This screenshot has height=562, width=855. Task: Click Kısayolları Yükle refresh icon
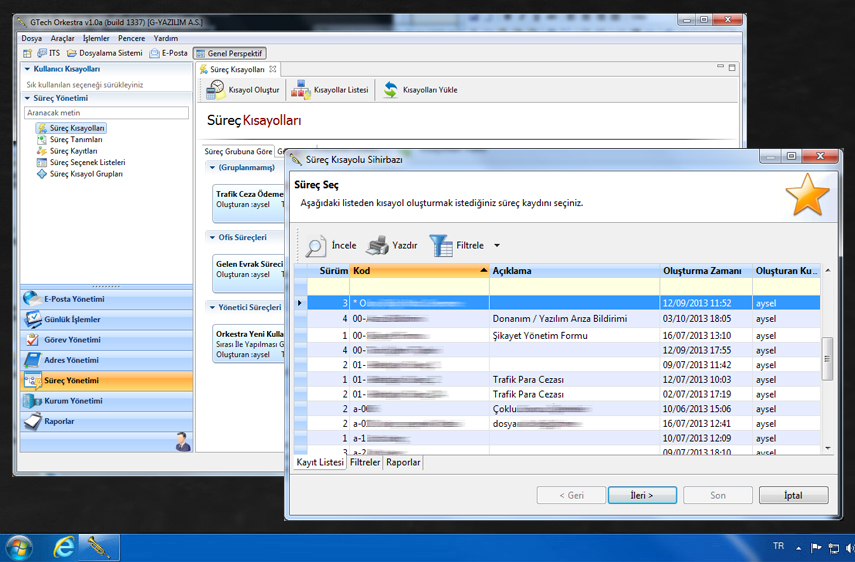click(390, 90)
